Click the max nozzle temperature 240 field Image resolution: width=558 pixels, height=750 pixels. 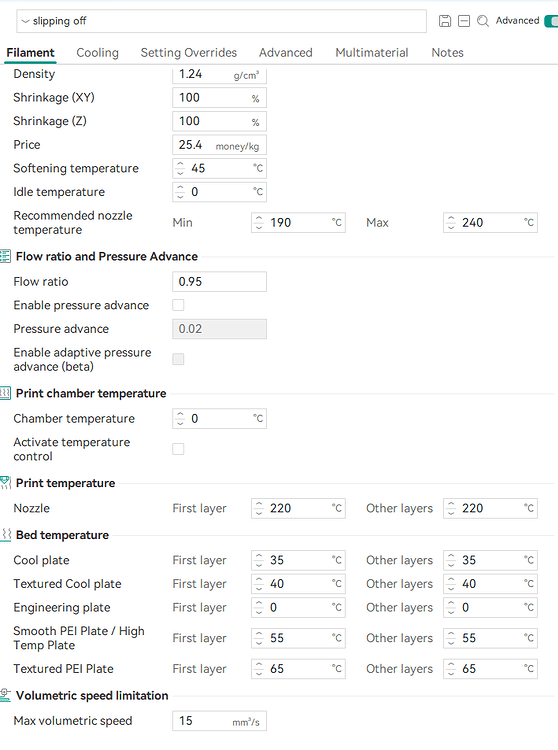point(491,223)
